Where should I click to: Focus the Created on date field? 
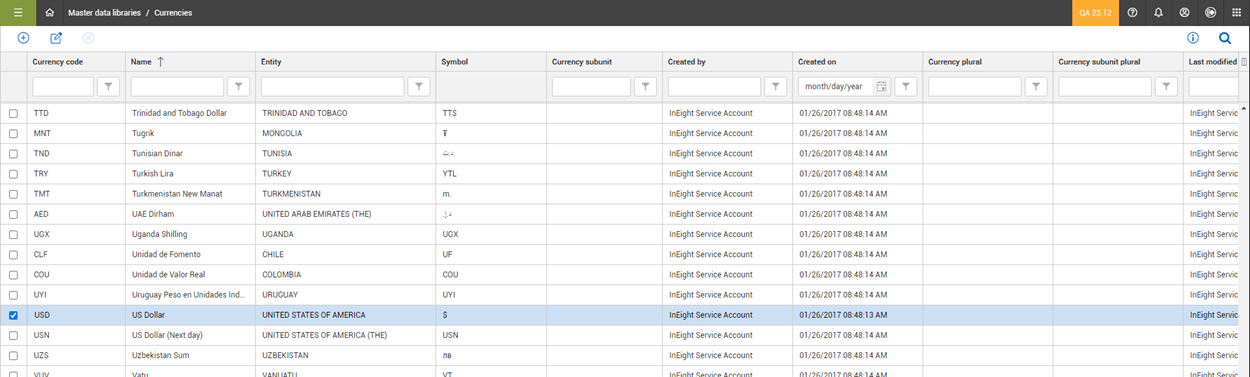(x=836, y=87)
